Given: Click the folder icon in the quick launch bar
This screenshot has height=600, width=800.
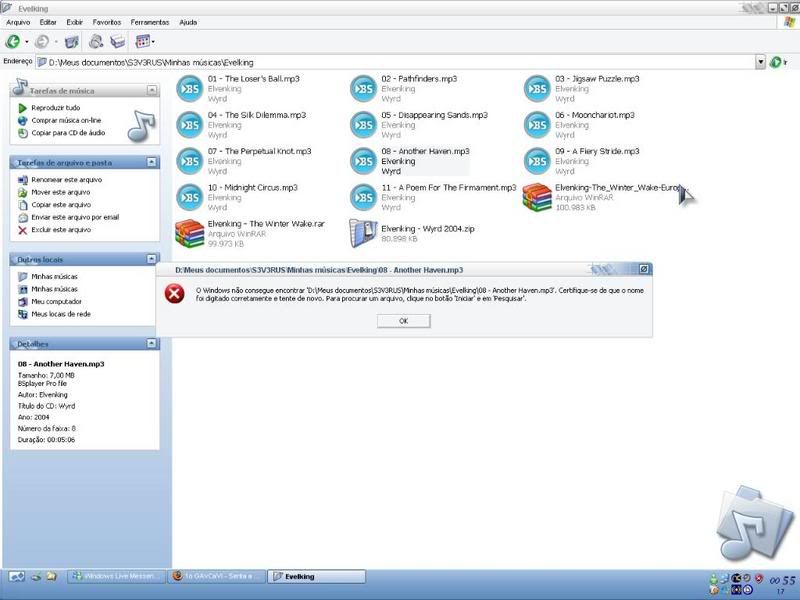Looking at the screenshot, I should click(x=51, y=577).
